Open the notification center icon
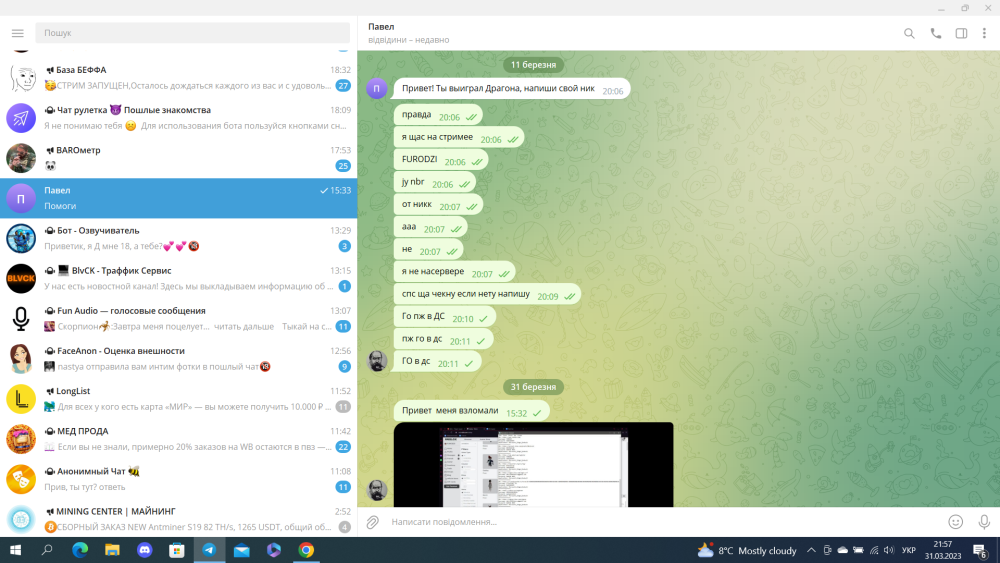 click(980, 550)
